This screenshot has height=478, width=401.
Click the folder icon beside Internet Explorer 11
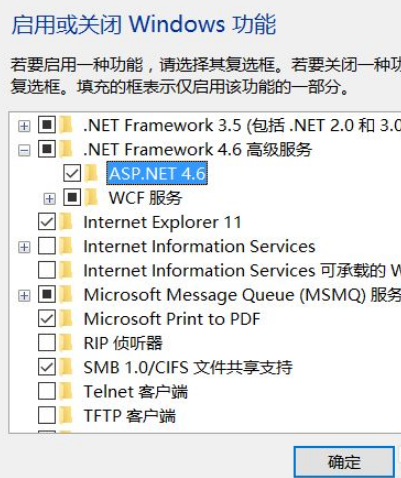tap(67, 222)
